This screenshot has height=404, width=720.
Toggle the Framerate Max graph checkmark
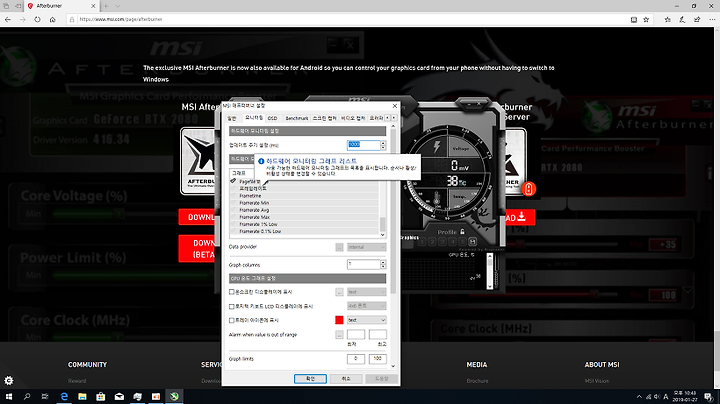pyautogui.click(x=233, y=217)
